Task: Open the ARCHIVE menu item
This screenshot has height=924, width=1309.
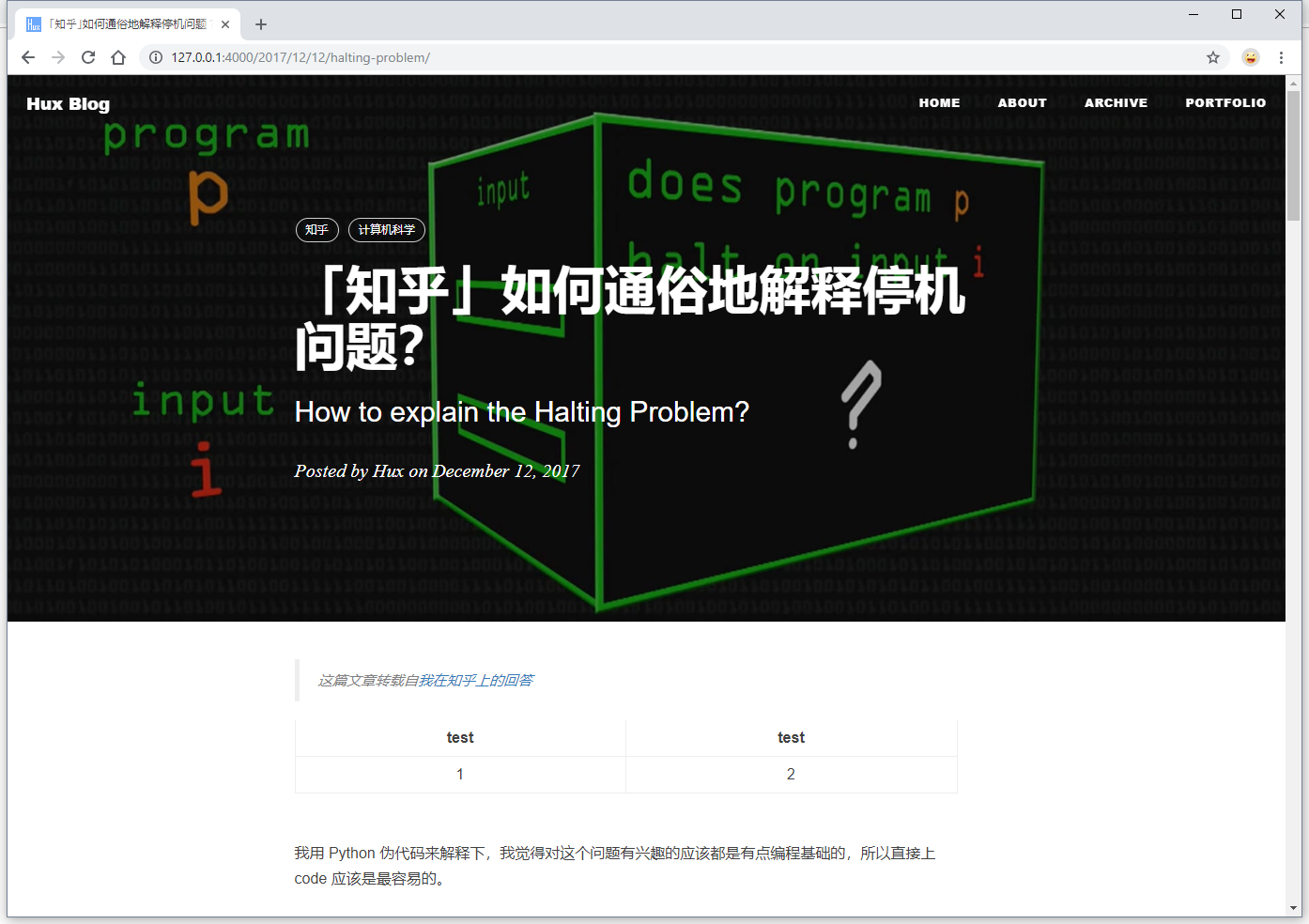Action: pos(1116,103)
